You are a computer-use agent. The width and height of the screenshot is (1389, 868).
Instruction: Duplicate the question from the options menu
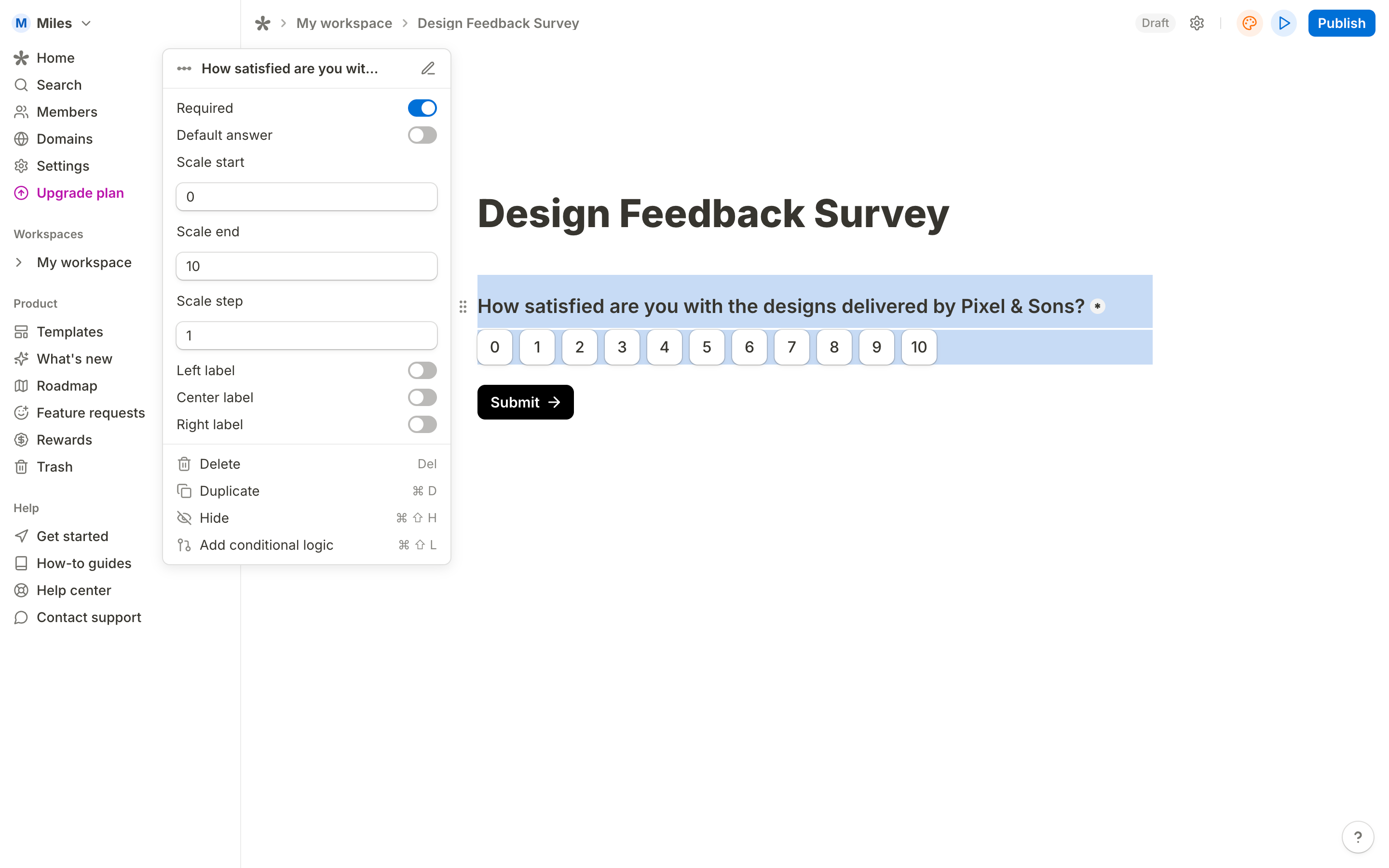click(230, 491)
